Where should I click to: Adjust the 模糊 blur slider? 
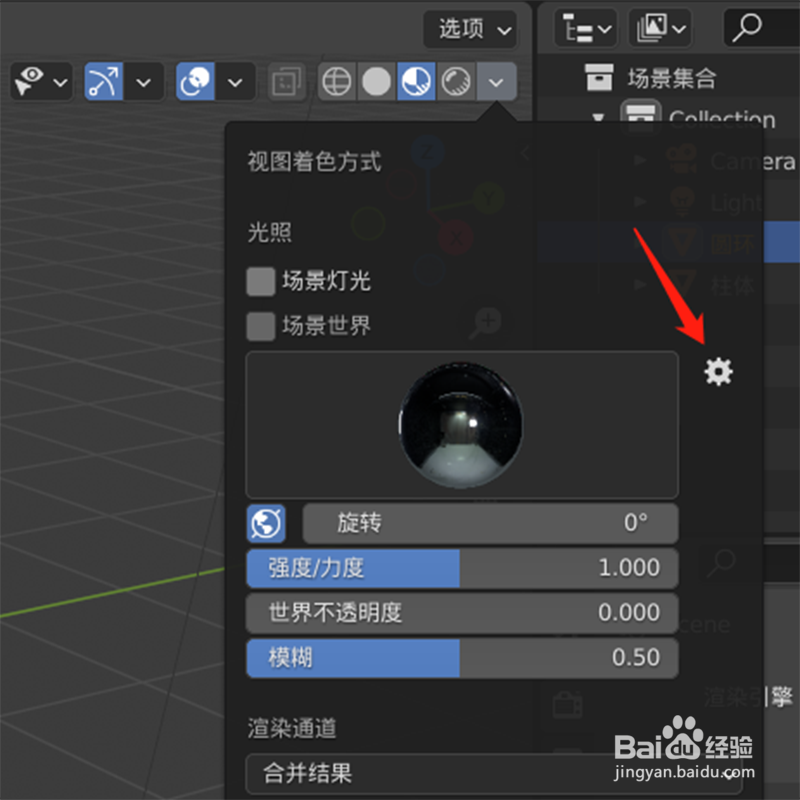tap(462, 658)
